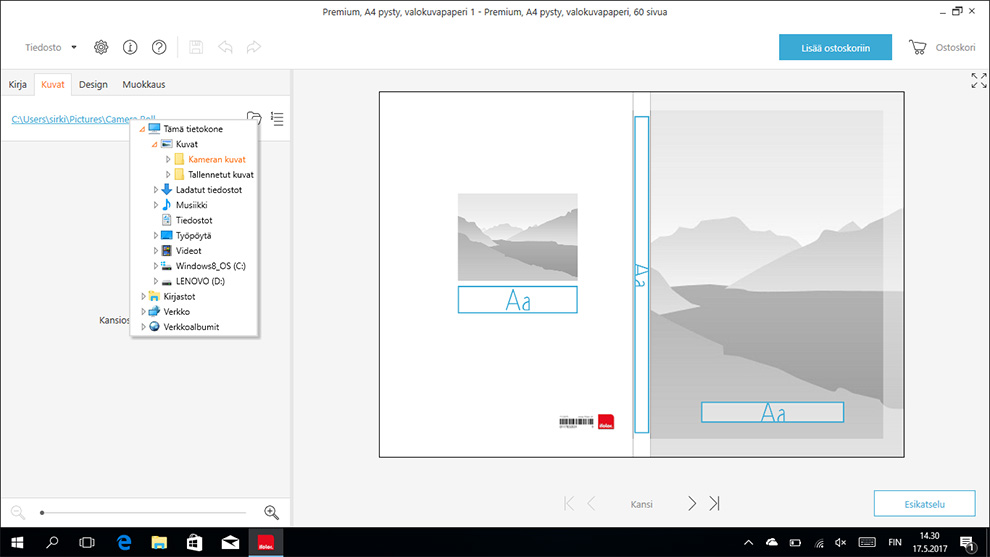Click the undo arrow icon
The height and width of the screenshot is (557, 990).
point(225,47)
